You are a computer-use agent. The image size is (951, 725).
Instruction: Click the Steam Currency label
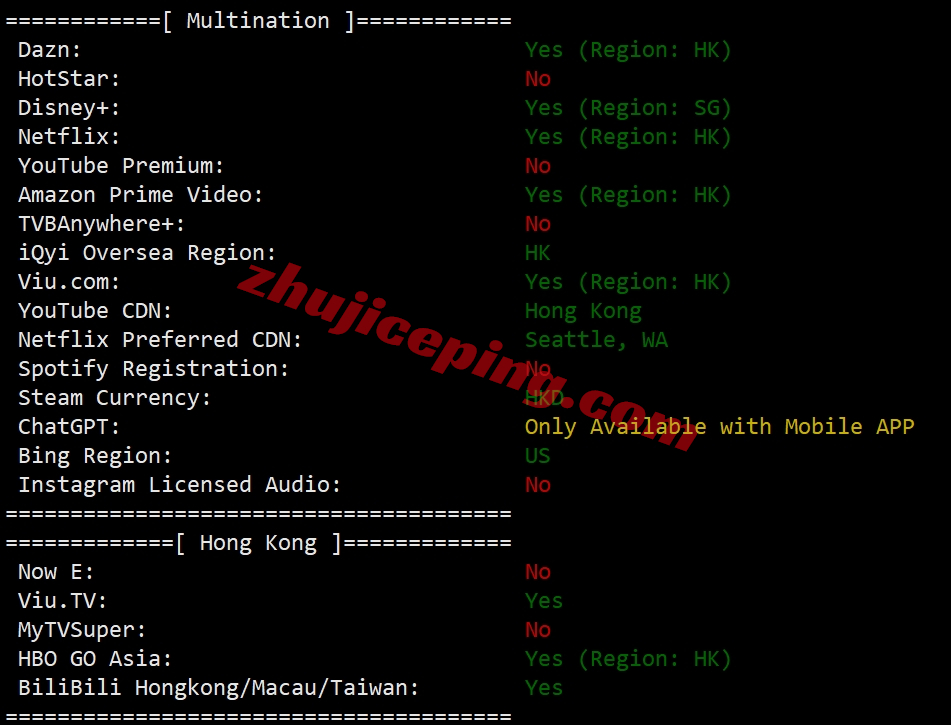tap(115, 398)
